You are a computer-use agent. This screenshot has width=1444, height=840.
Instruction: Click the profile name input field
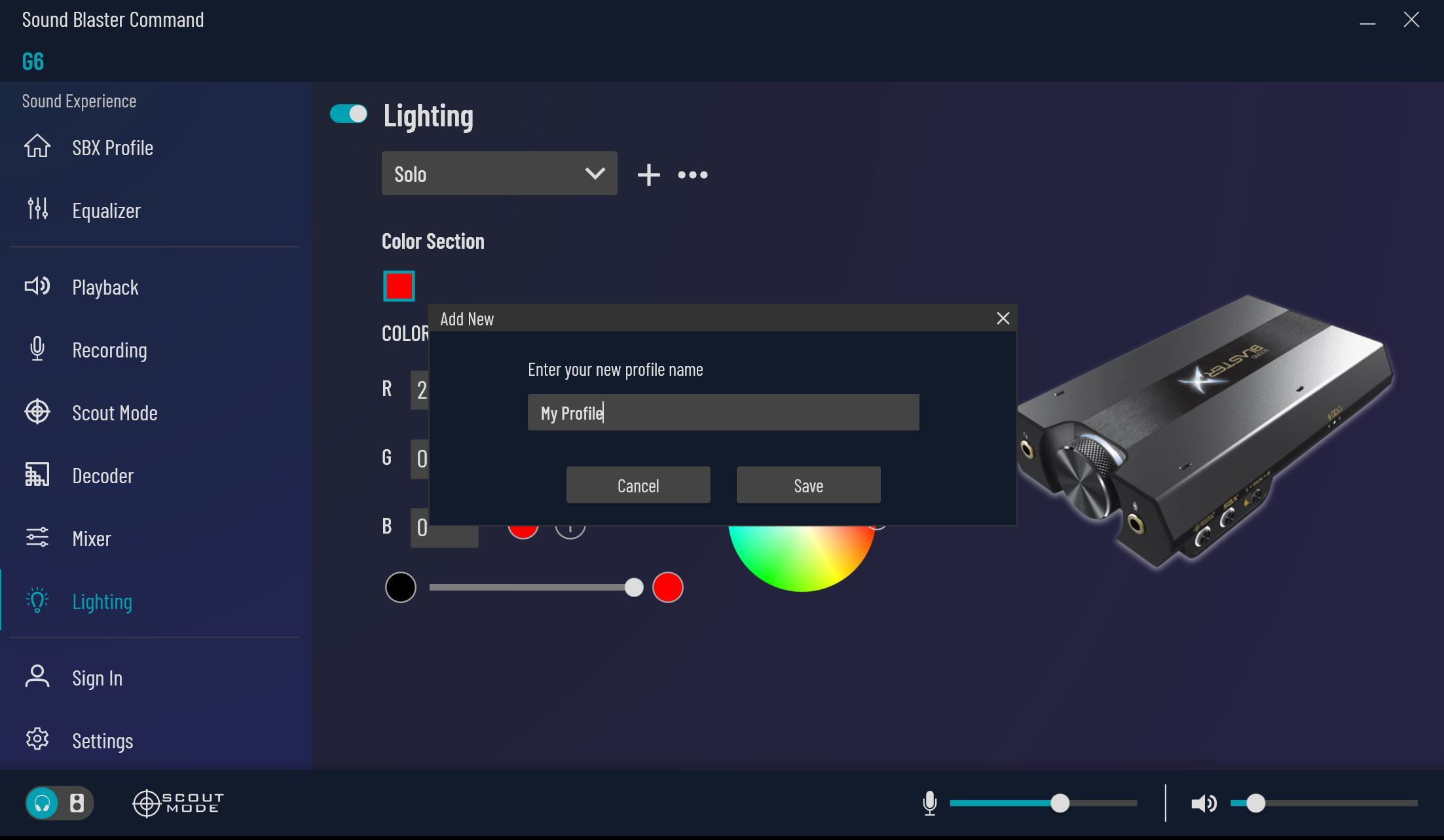tap(723, 412)
